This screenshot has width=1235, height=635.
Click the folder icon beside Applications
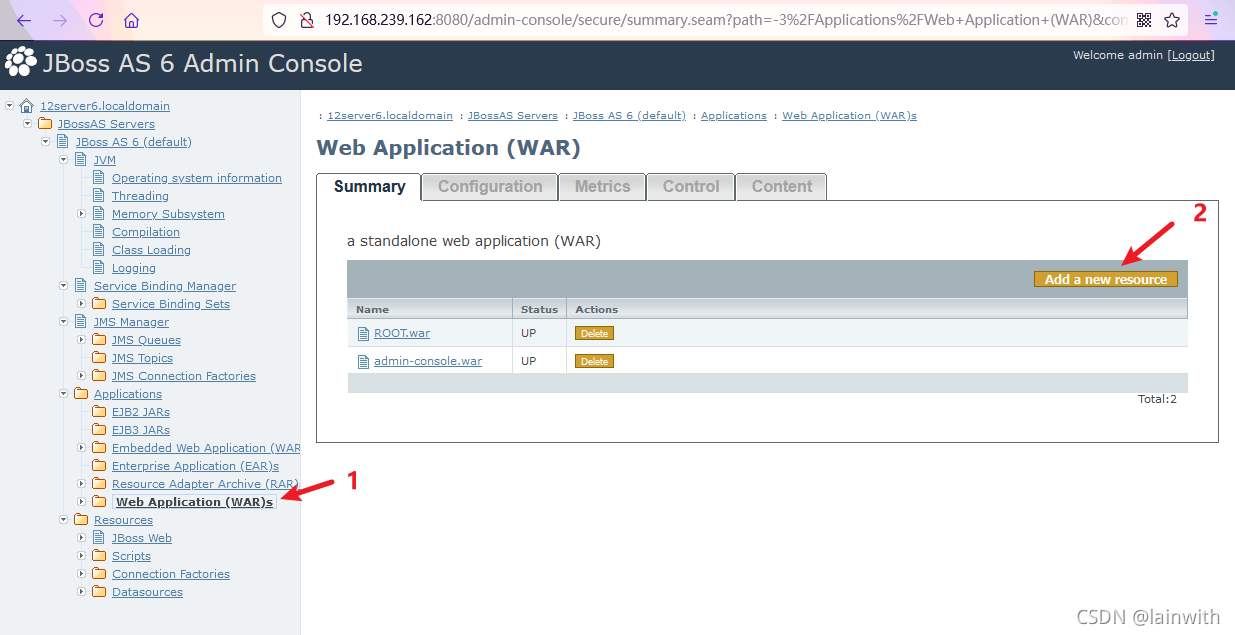click(81, 394)
